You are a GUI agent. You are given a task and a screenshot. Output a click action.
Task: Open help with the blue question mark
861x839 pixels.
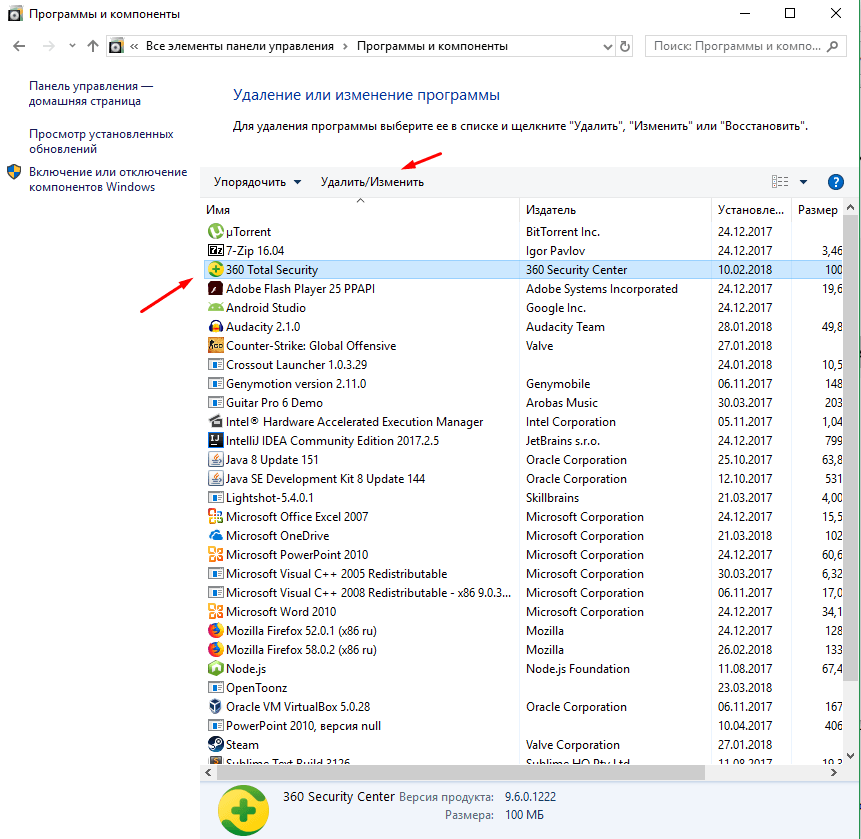835,182
